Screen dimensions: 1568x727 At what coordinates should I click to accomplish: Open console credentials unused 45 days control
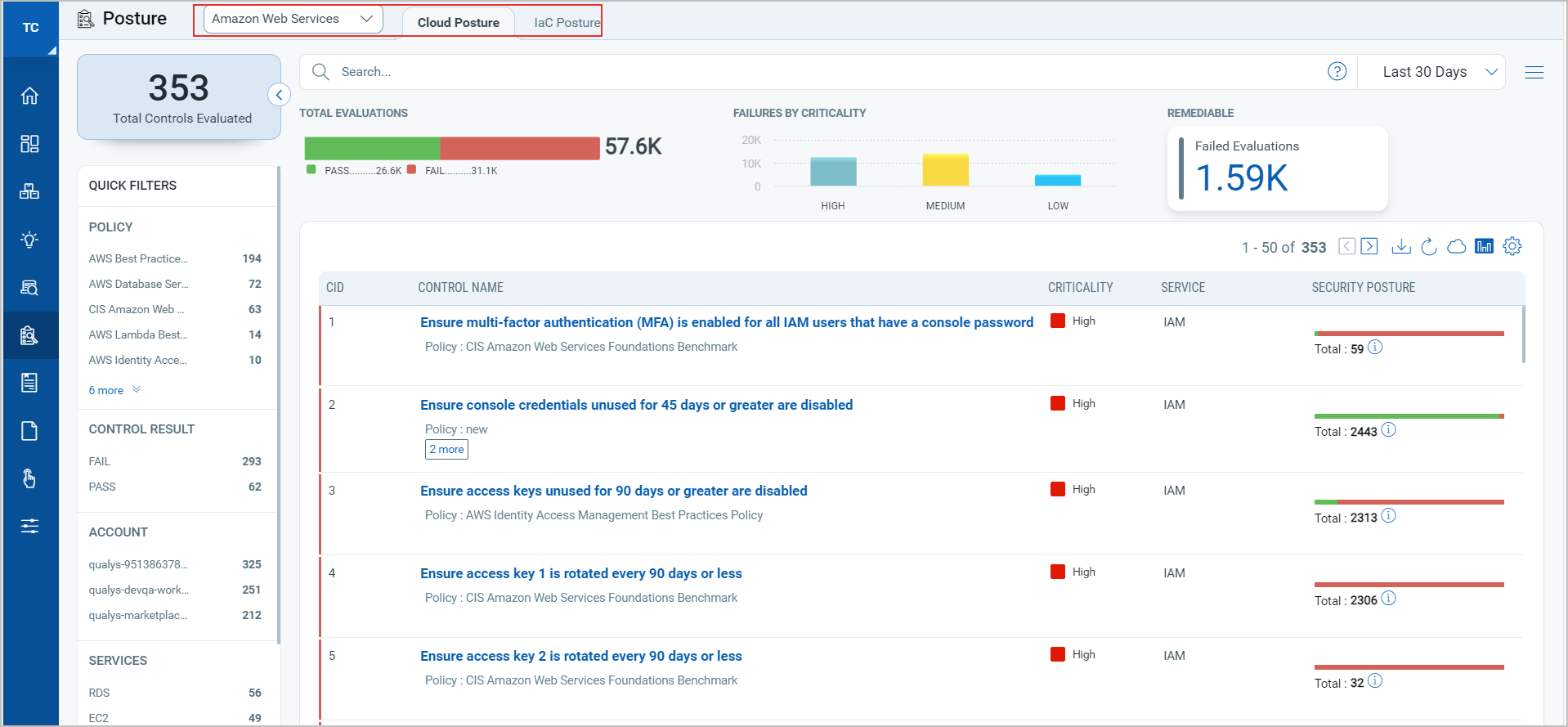pyautogui.click(x=636, y=405)
